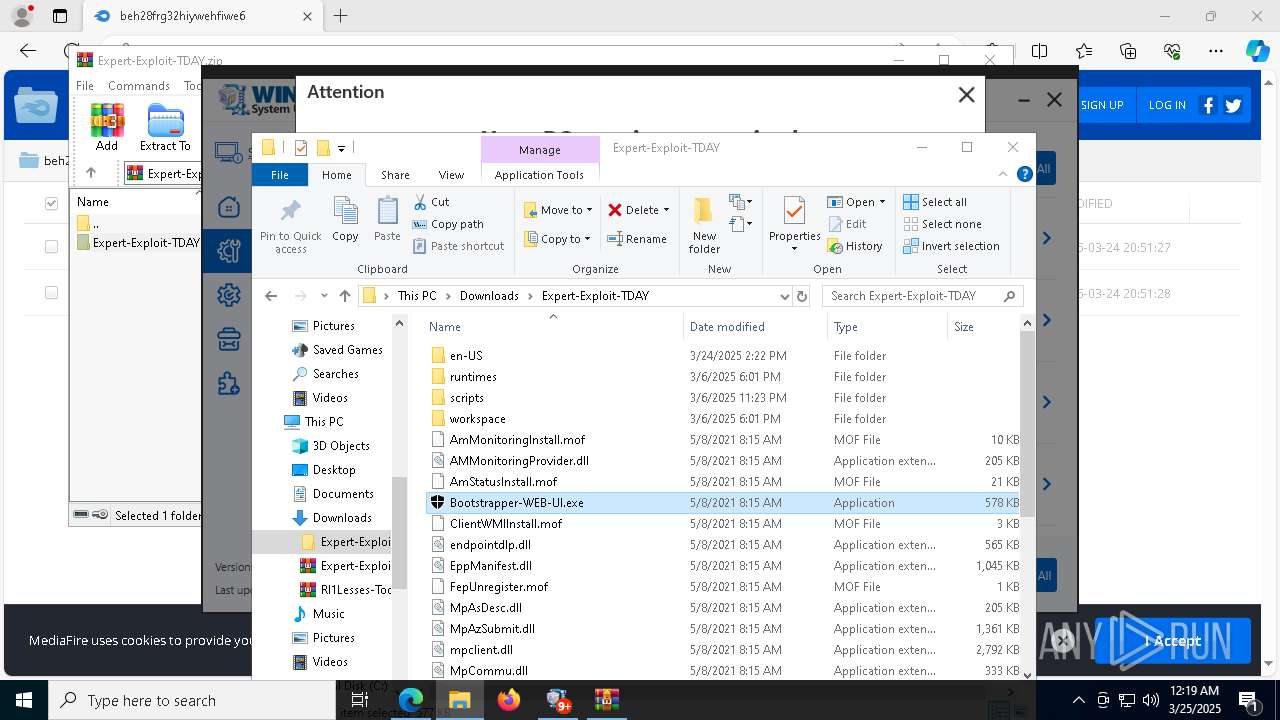Viewport: 1280px width, 720px height.
Task: Click the I Accept cookies button
Action: point(1173,641)
